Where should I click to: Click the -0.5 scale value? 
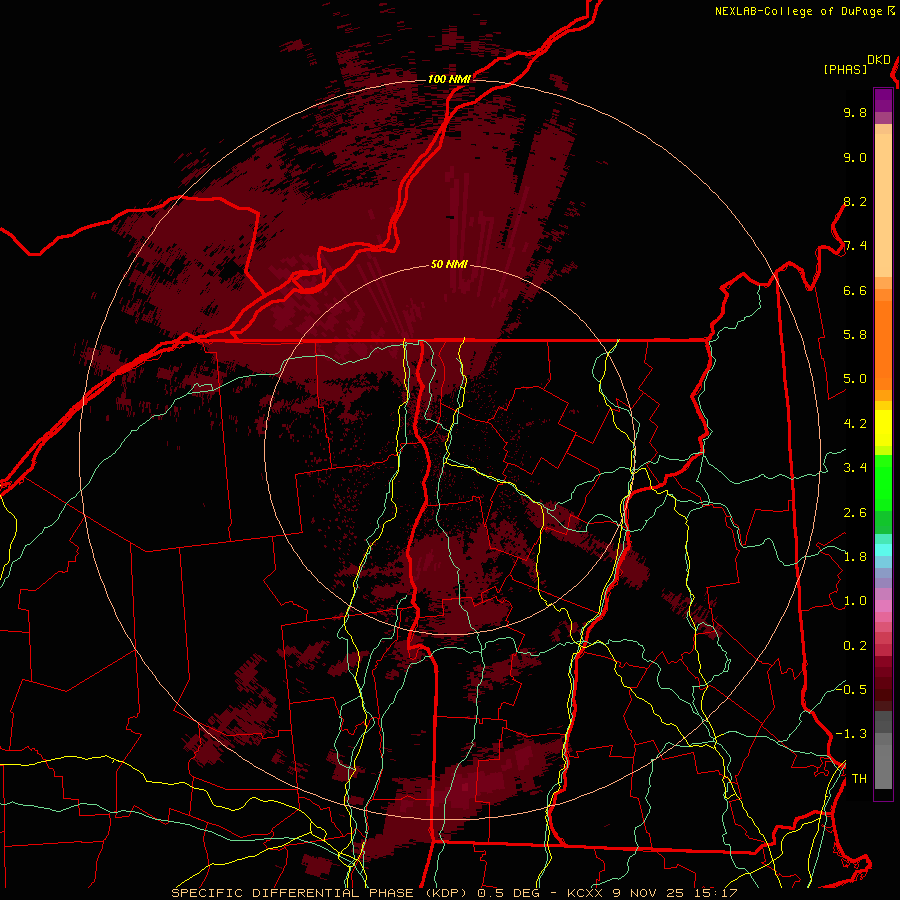pyautogui.click(x=851, y=689)
